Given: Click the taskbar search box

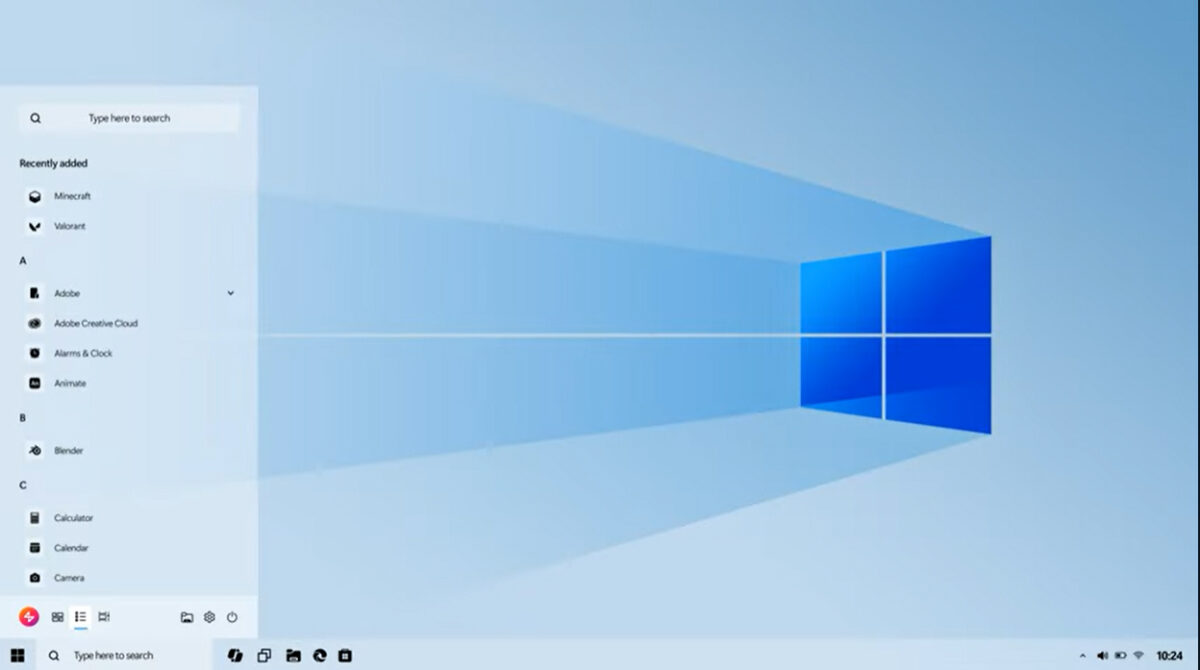Looking at the screenshot, I should (126, 655).
